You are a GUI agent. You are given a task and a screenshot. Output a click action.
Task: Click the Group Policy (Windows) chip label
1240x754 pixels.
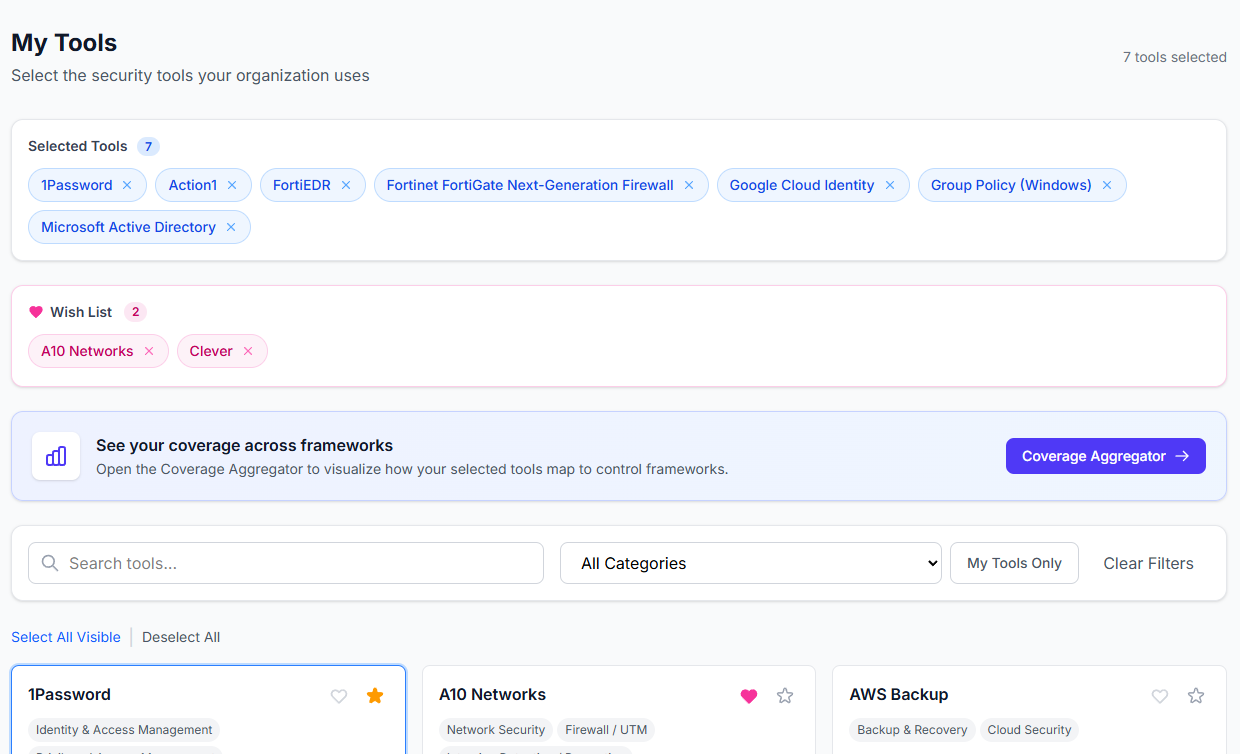pos(1011,185)
